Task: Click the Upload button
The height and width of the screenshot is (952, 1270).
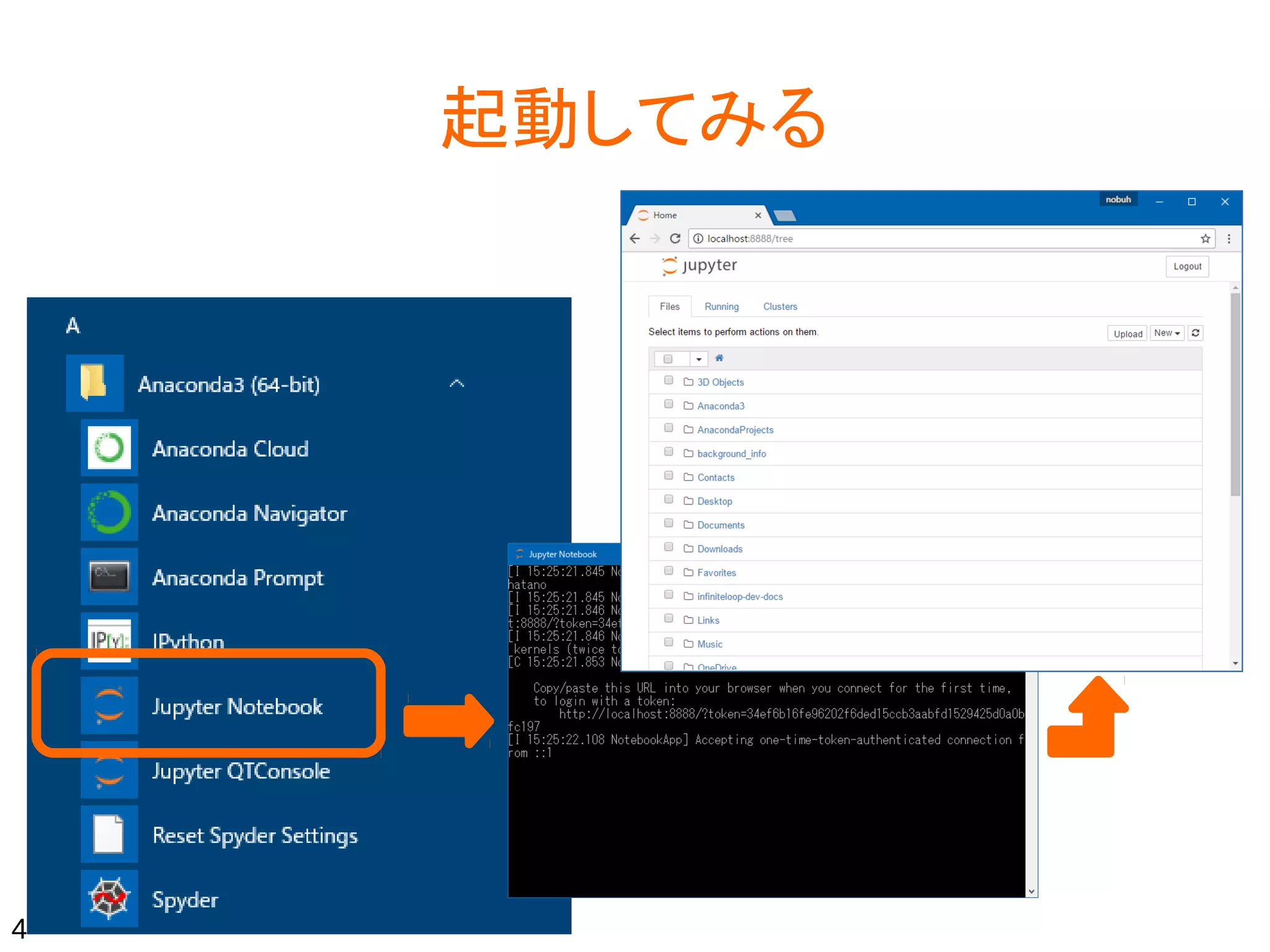Action: coord(1128,334)
